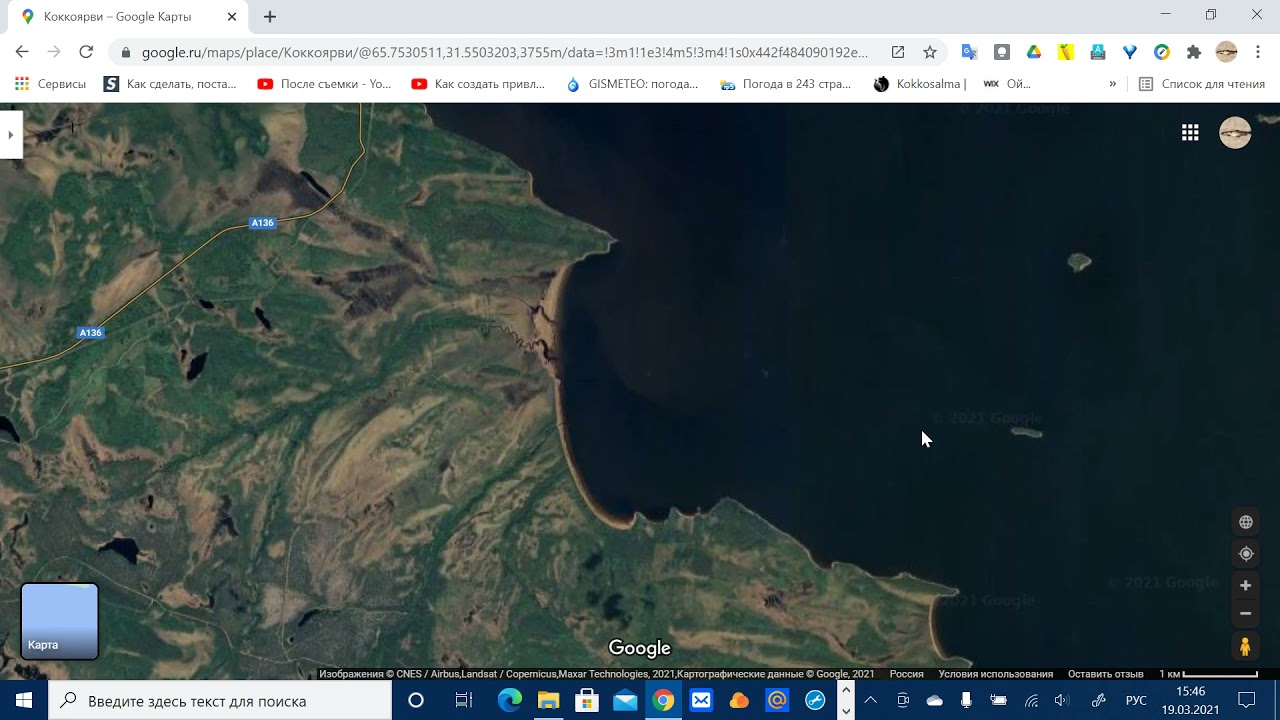Open the blue funnel extension
The width and height of the screenshot is (1280, 720).
1130,52
